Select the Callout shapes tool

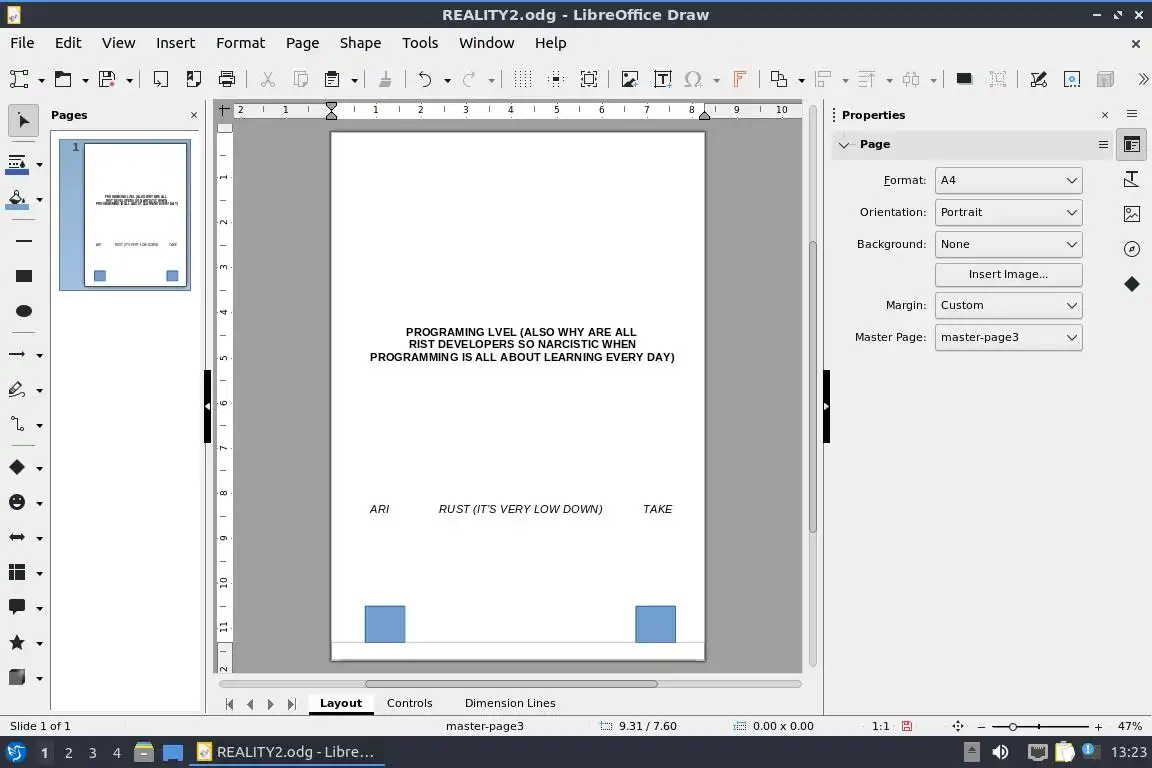[17, 607]
